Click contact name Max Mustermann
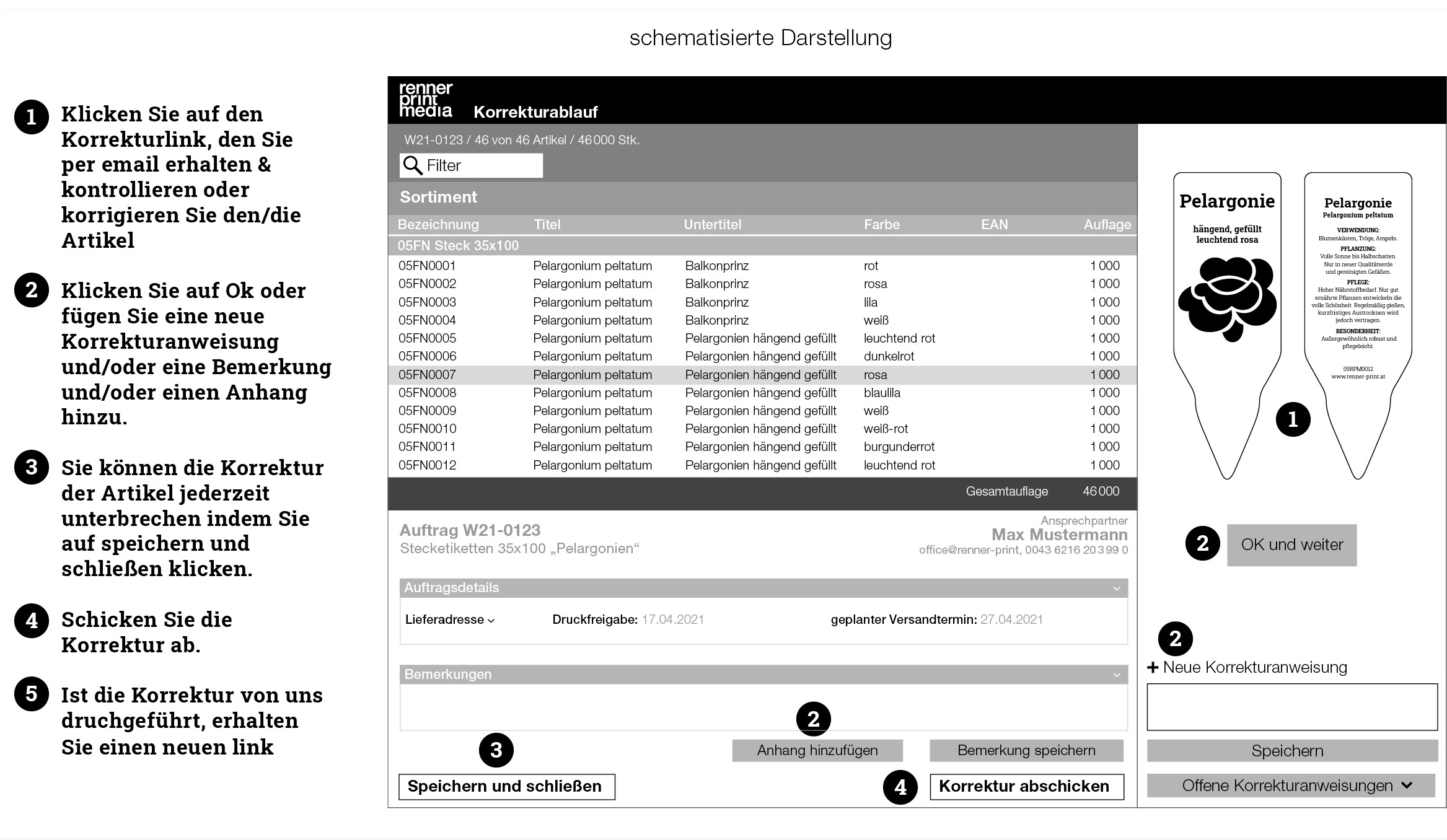The height and width of the screenshot is (840, 1447). [1060, 535]
